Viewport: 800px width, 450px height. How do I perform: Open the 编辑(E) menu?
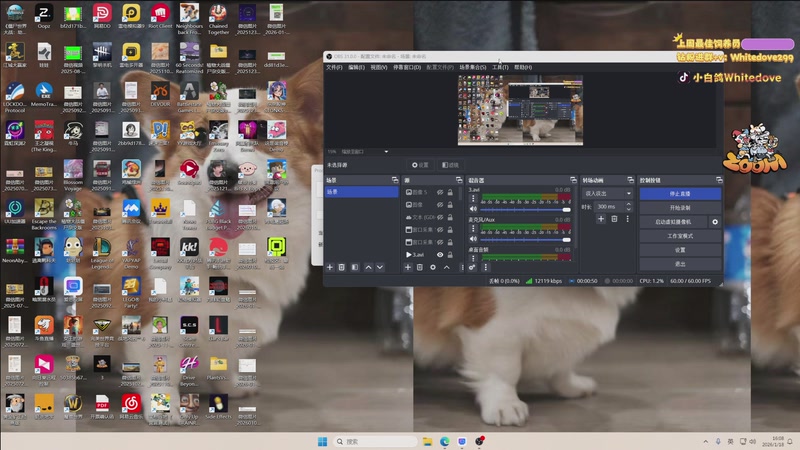pyautogui.click(x=356, y=67)
